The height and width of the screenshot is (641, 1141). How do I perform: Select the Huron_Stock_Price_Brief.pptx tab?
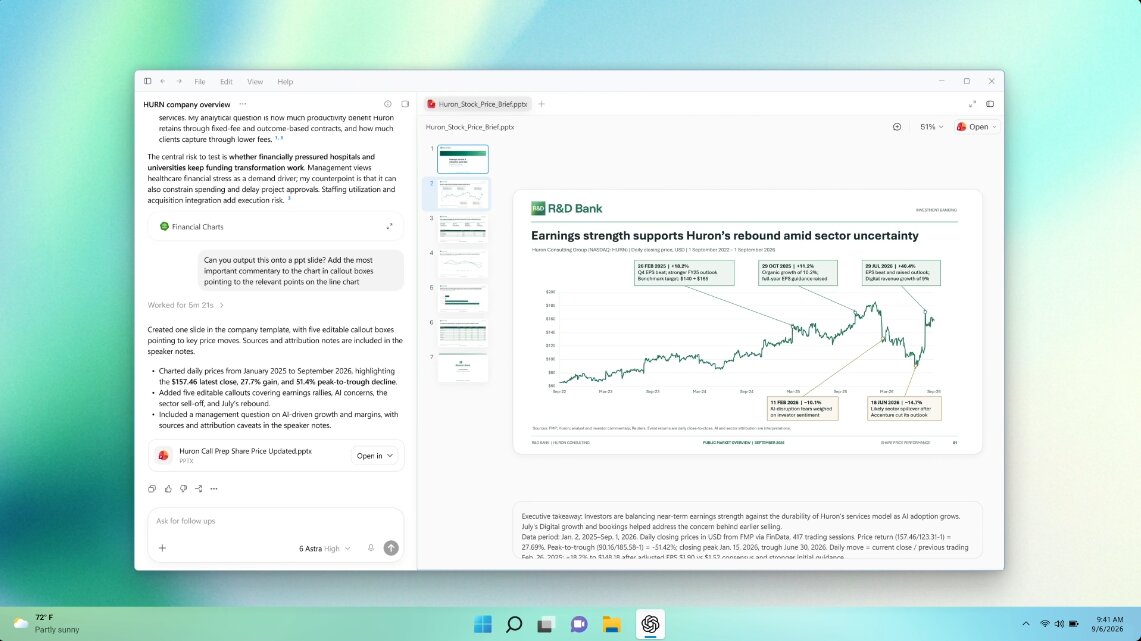pos(478,104)
